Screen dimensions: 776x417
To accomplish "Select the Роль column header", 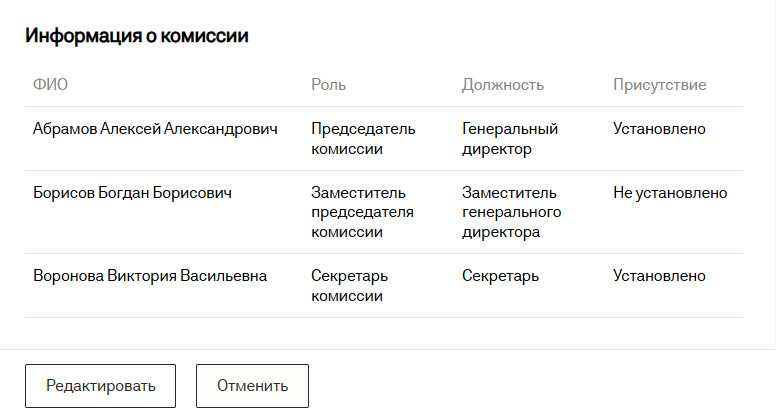I will (x=329, y=85).
